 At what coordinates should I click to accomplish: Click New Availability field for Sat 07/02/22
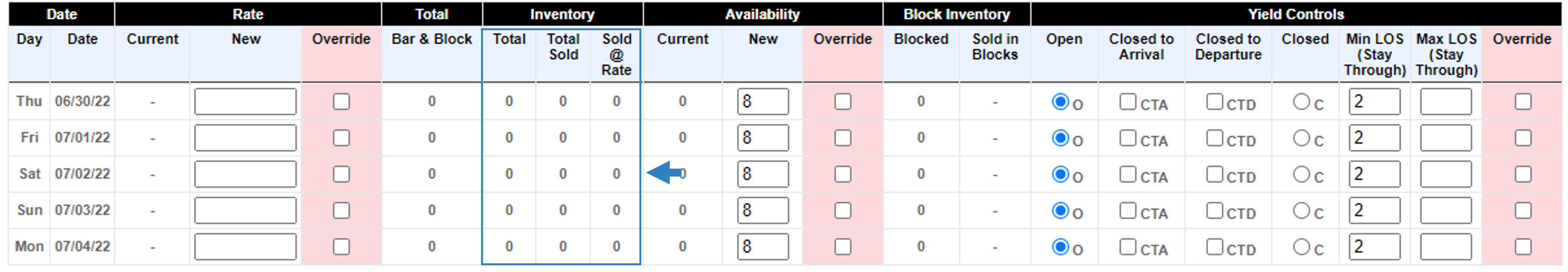tap(763, 174)
